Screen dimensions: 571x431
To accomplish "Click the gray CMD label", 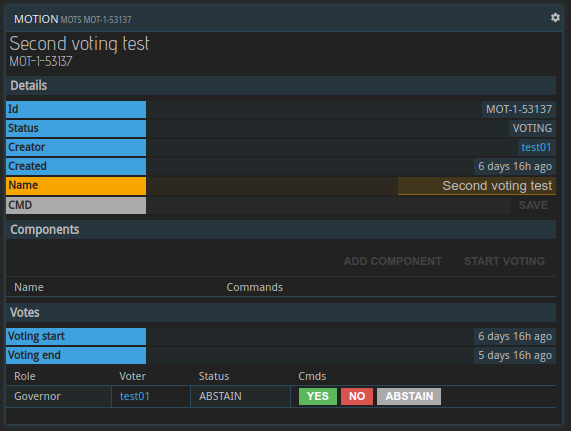I will [76, 205].
